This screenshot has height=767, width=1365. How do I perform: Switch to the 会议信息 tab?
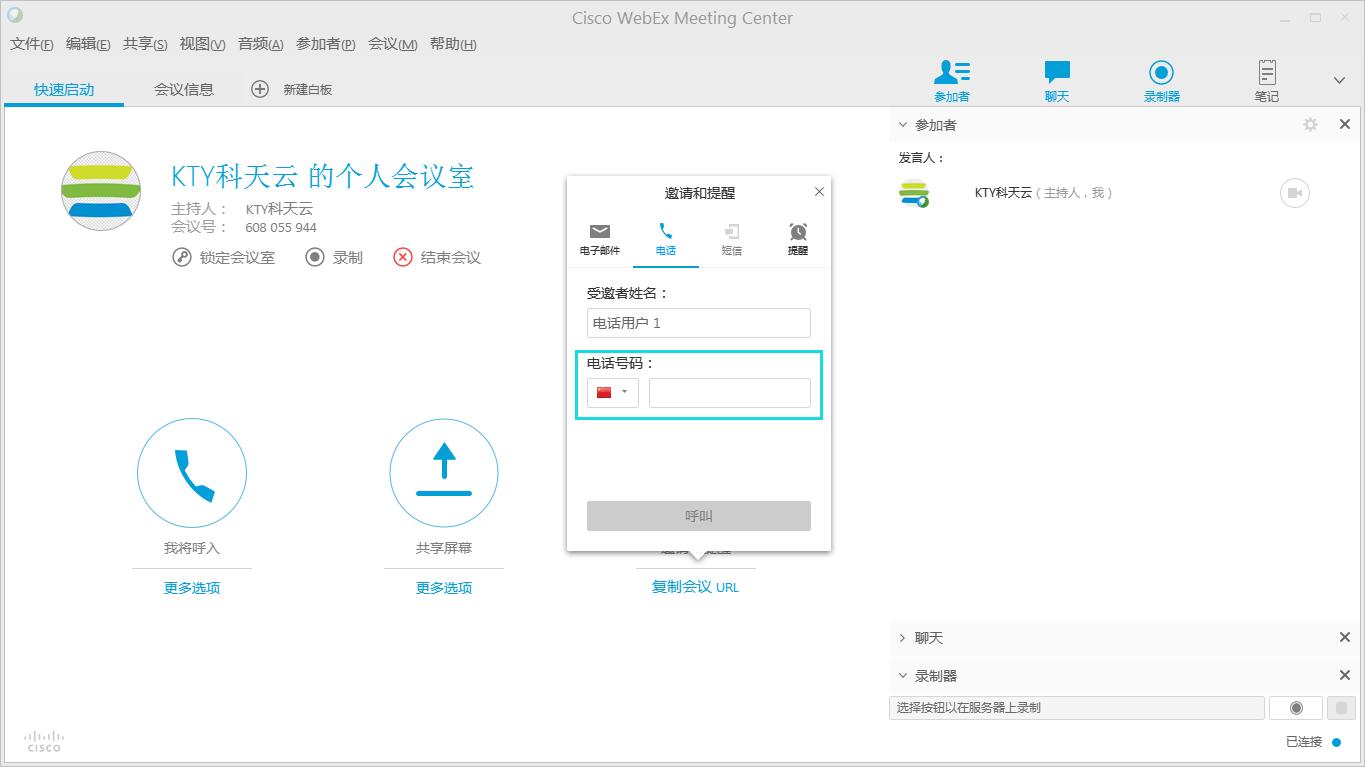click(x=184, y=89)
